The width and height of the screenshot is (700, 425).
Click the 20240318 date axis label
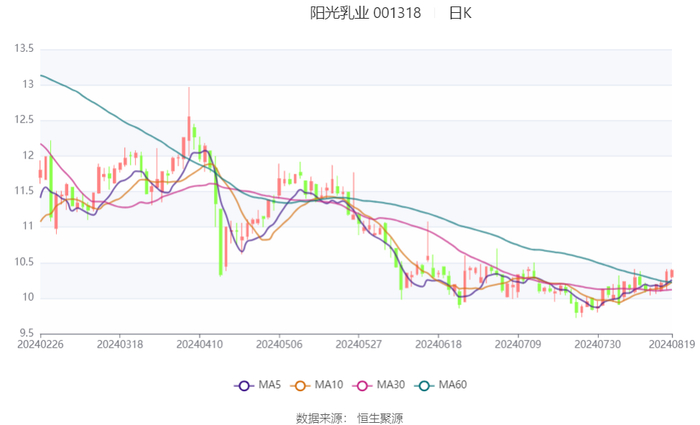pyautogui.click(x=120, y=345)
